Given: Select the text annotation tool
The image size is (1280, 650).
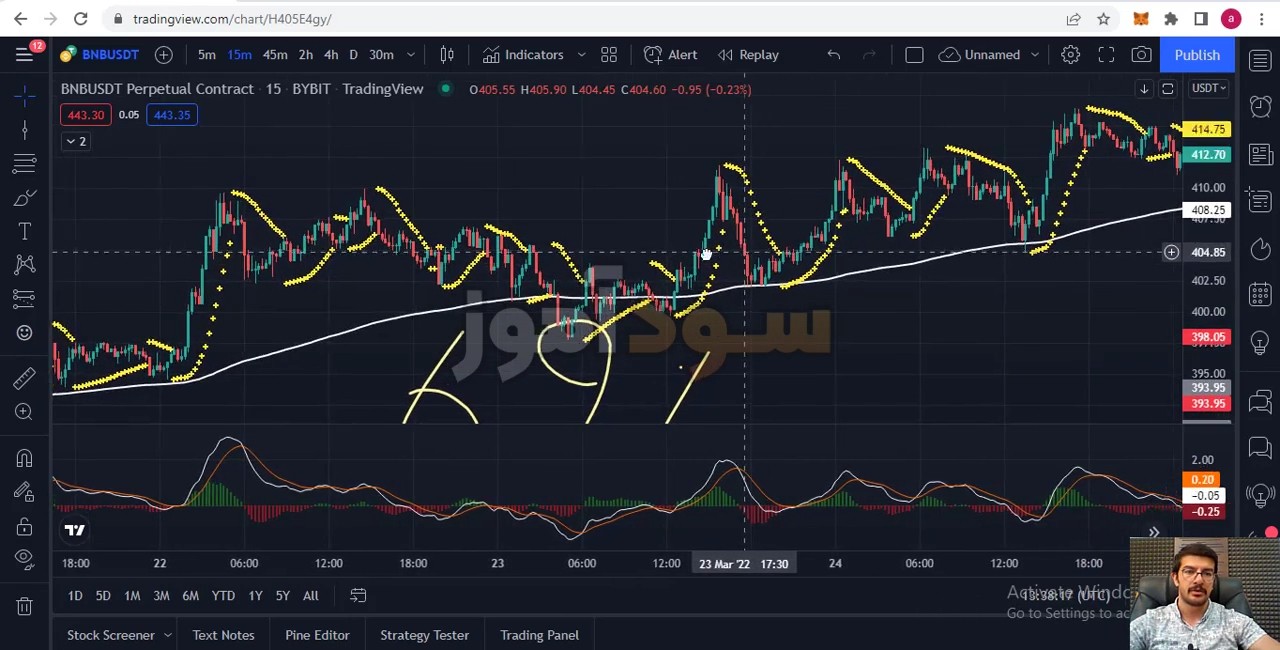Looking at the screenshot, I should point(25,231).
